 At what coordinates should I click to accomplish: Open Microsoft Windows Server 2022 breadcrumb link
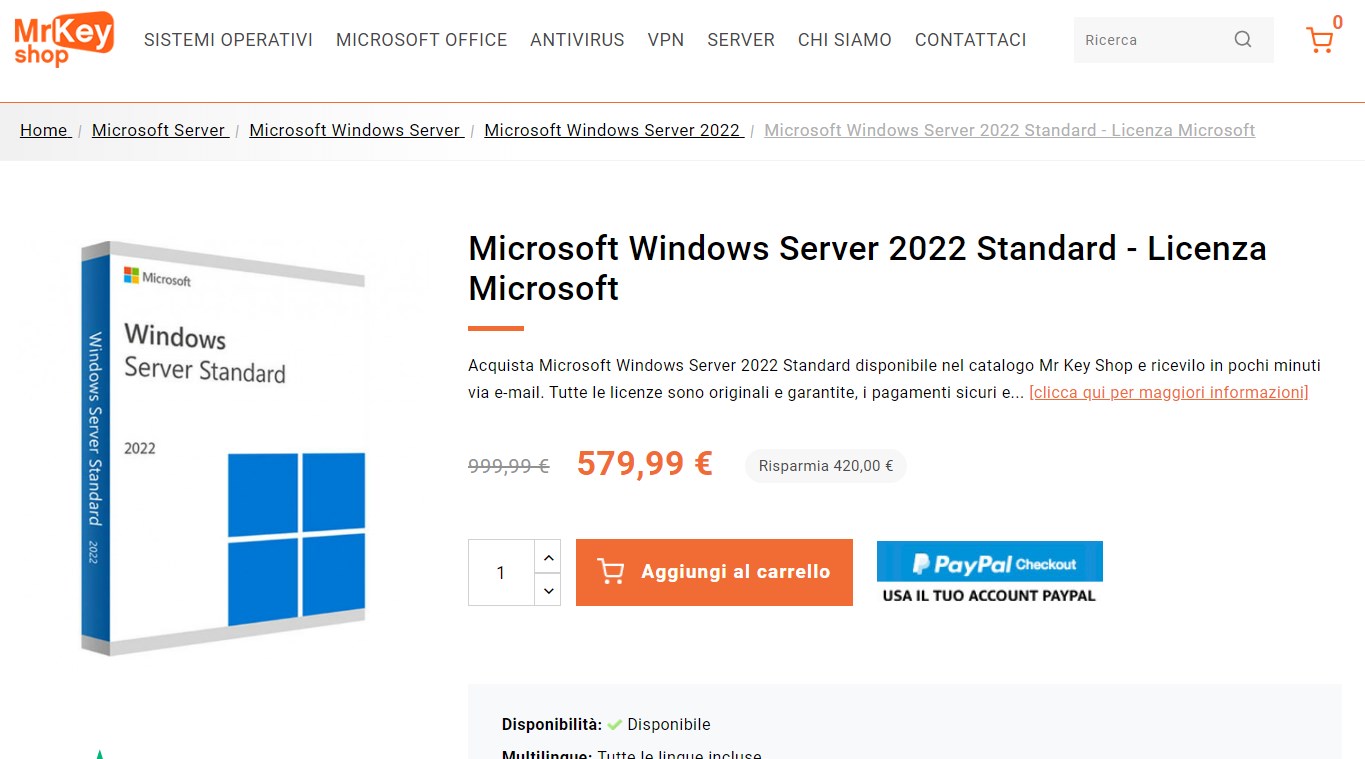tap(613, 130)
